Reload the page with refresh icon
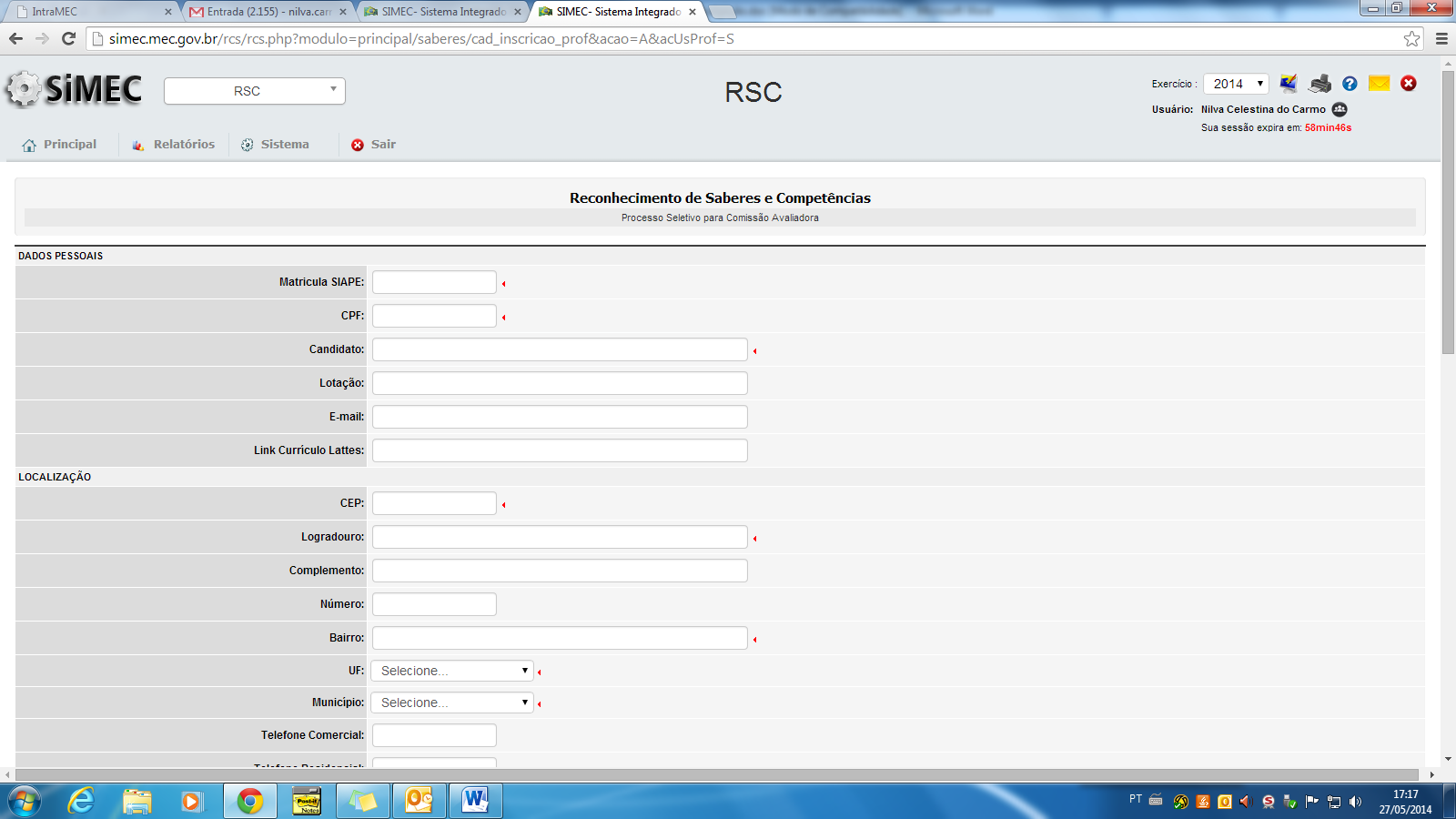1456x819 pixels. point(68,38)
